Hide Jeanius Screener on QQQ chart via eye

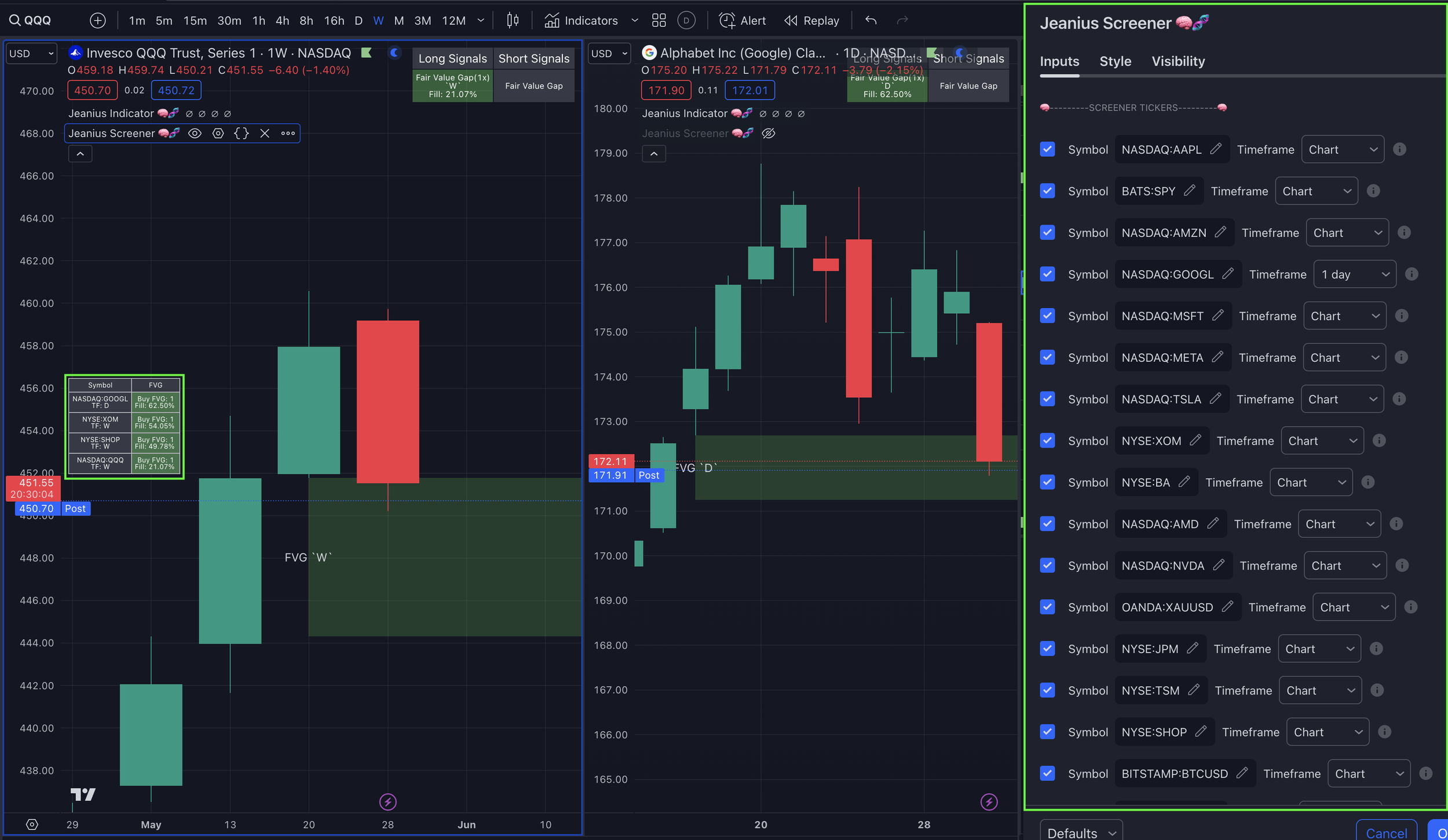point(195,133)
